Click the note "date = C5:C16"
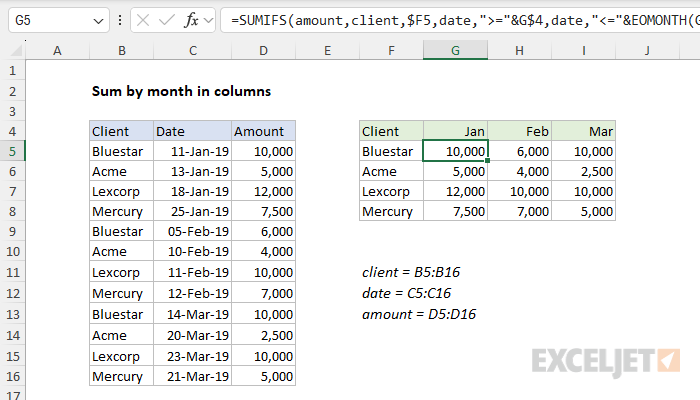The width and height of the screenshot is (700, 400). tap(406, 293)
